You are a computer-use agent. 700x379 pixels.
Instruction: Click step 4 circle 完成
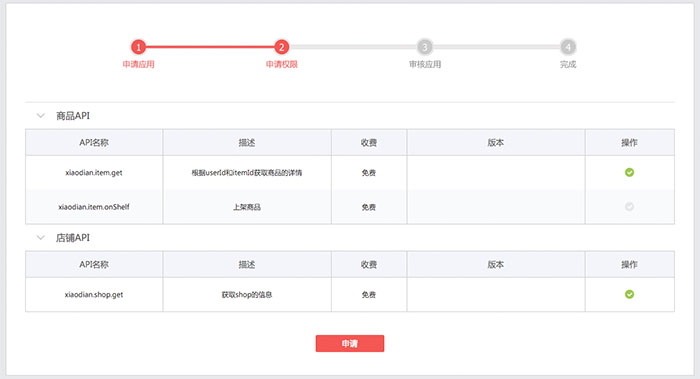(568, 47)
